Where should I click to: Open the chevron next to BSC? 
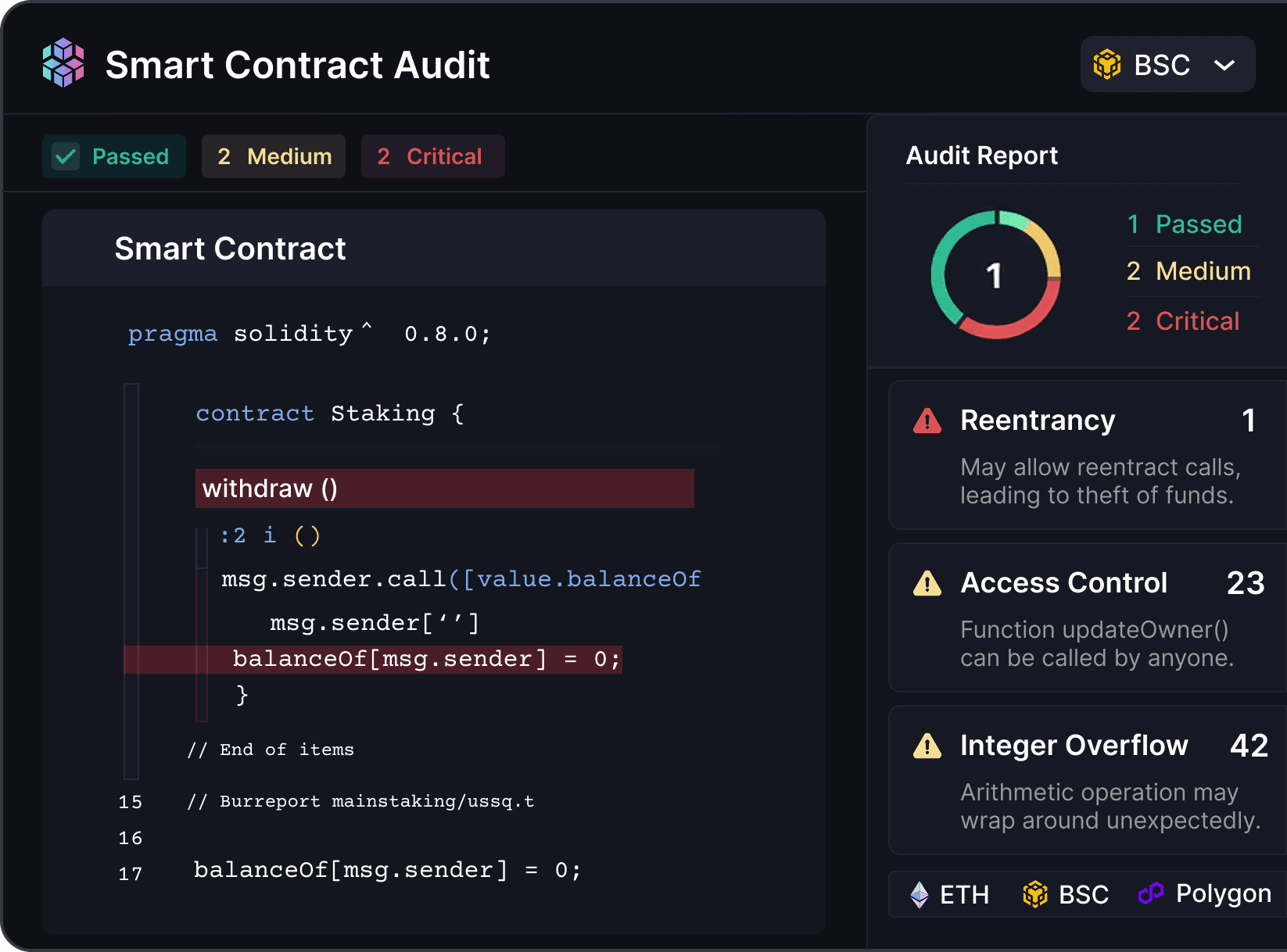1224,66
